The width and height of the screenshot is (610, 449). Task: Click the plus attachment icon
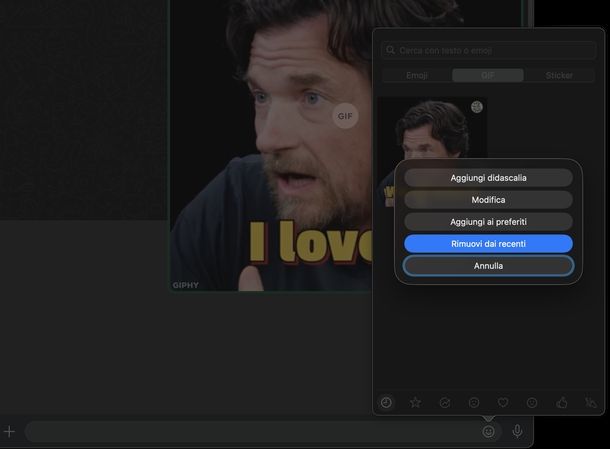point(10,431)
